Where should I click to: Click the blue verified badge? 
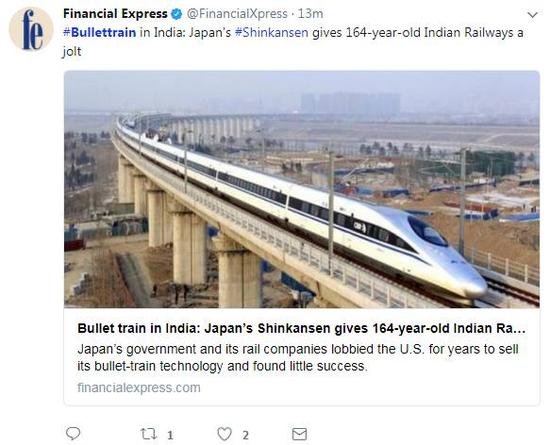coord(176,14)
